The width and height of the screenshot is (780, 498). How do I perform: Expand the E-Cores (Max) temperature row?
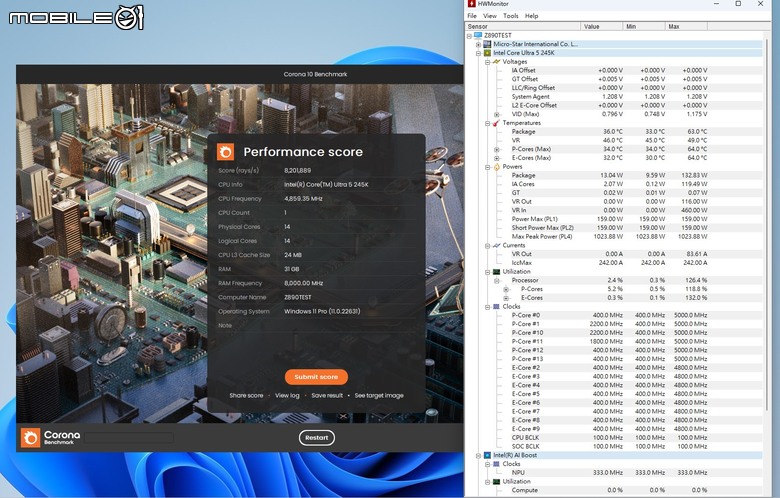pos(496,158)
